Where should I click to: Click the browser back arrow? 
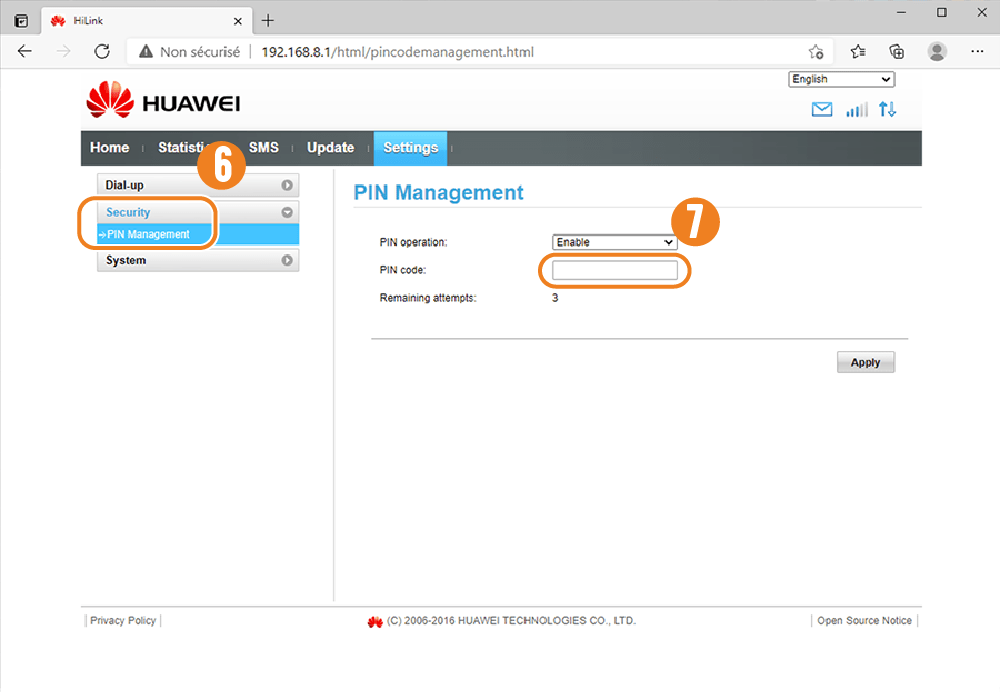[24, 51]
